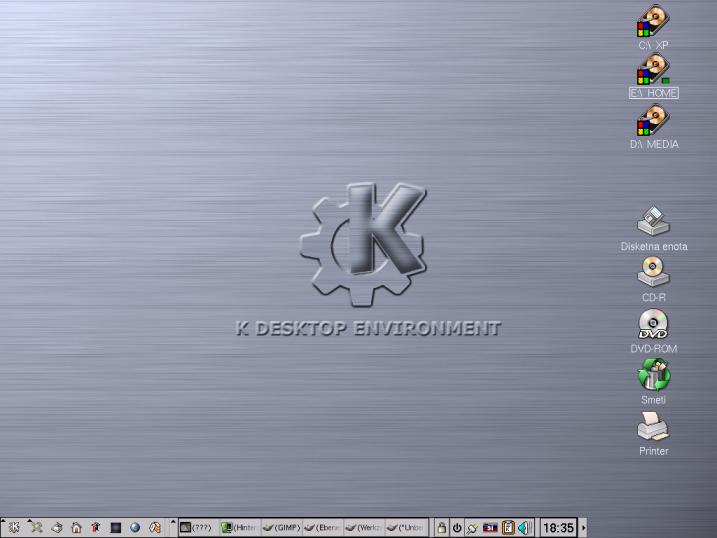
Task: Click the red arrow launcher icon
Action: coord(96,528)
